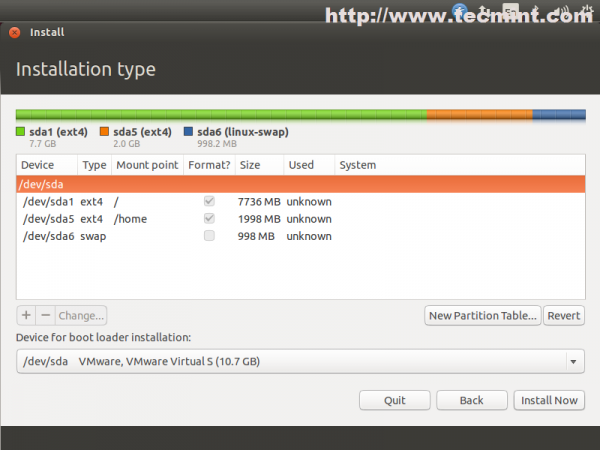The image size is (600, 450).
Task: Toggle format checkbox for /dev/sda5
Action: tap(209, 218)
